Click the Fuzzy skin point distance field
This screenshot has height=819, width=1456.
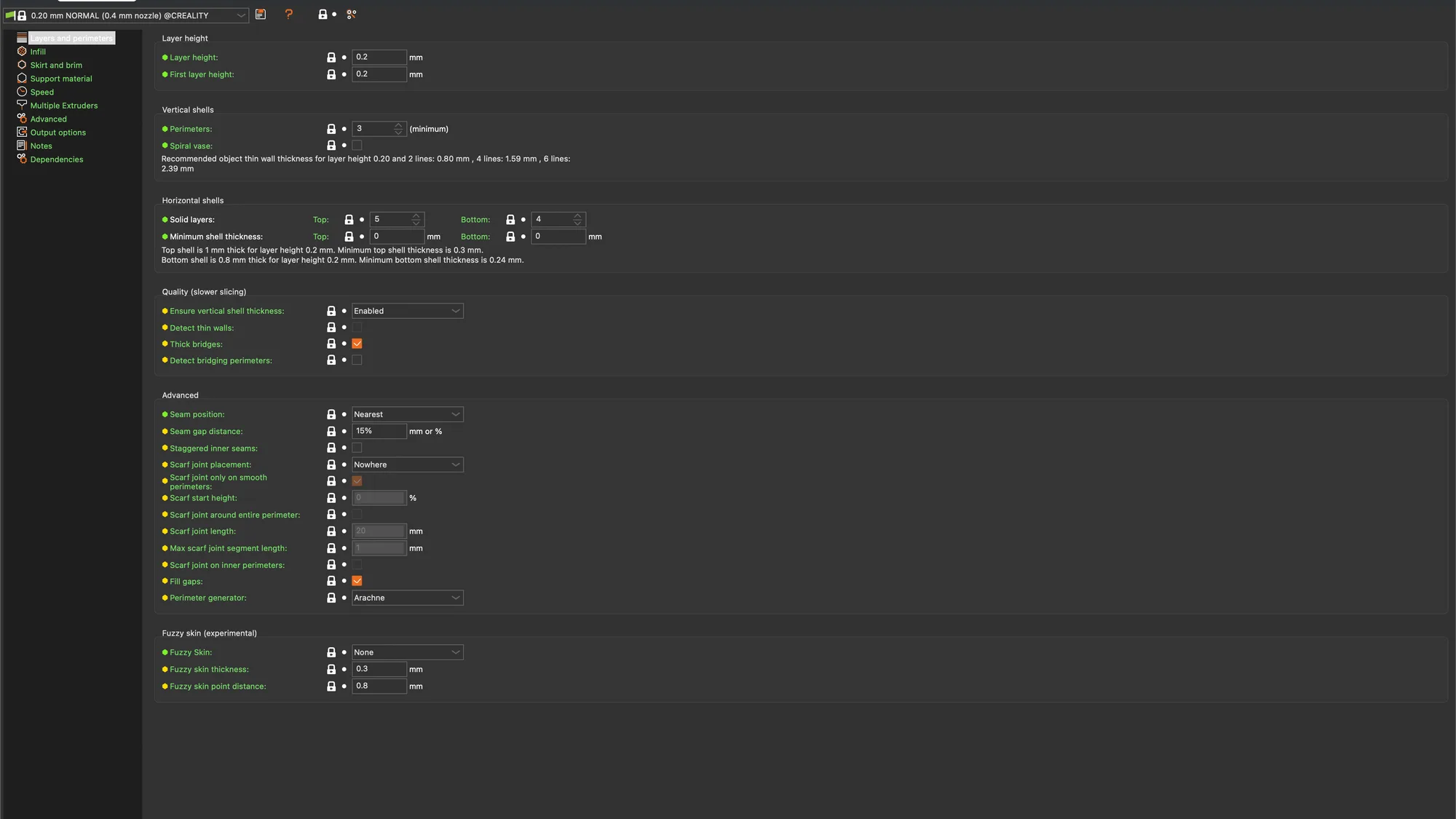pos(379,686)
